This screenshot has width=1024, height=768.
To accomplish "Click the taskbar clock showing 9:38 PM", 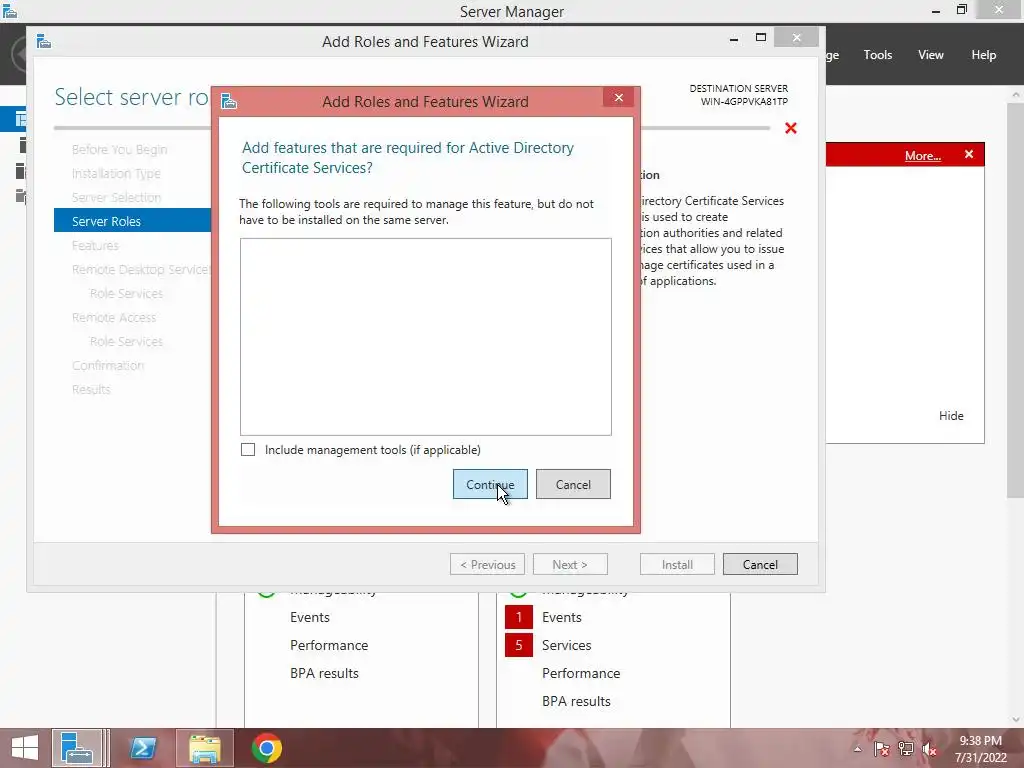I will point(980,749).
